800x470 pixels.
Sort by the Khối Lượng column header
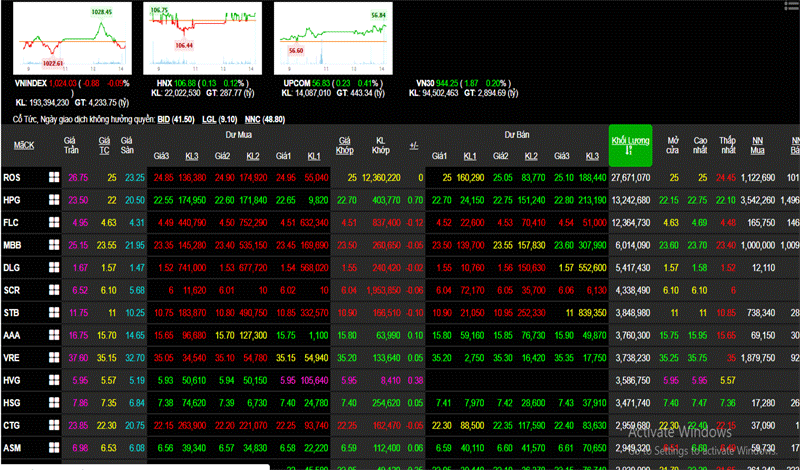tap(630, 145)
